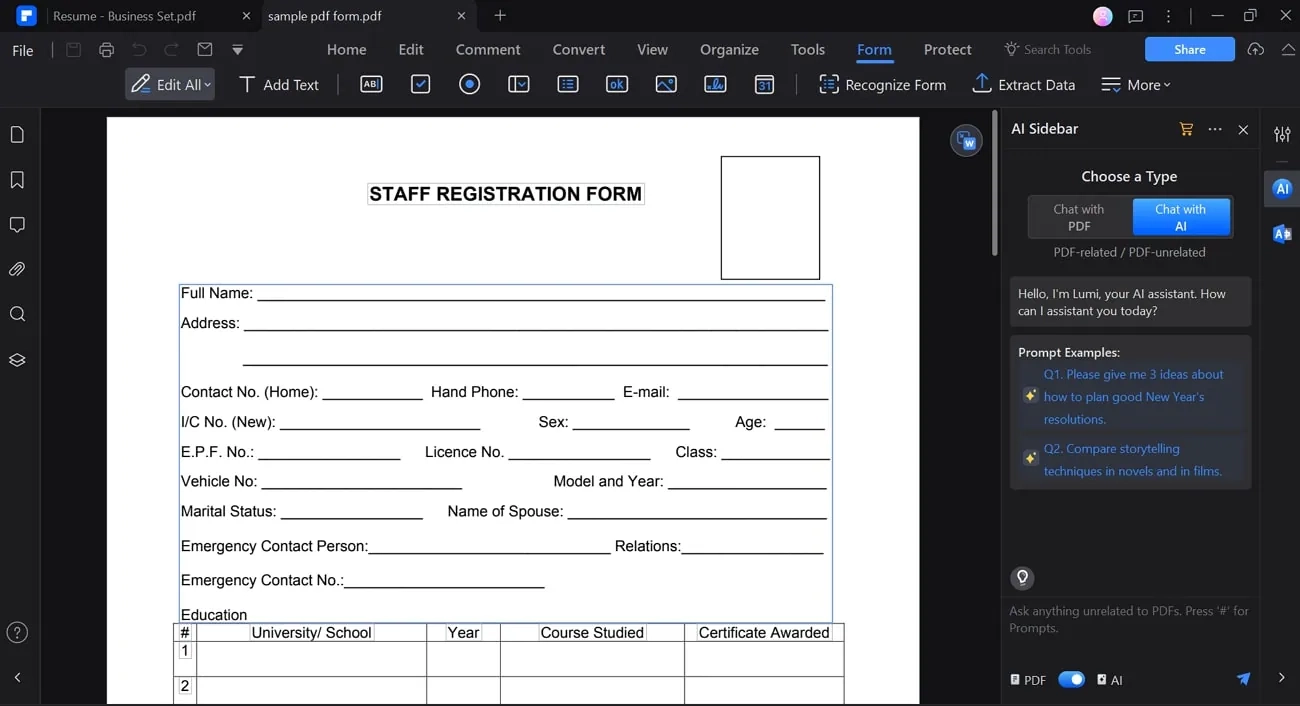Image resolution: width=1300 pixels, height=706 pixels.
Task: Open the page thumbnails panel icon
Action: [17, 135]
